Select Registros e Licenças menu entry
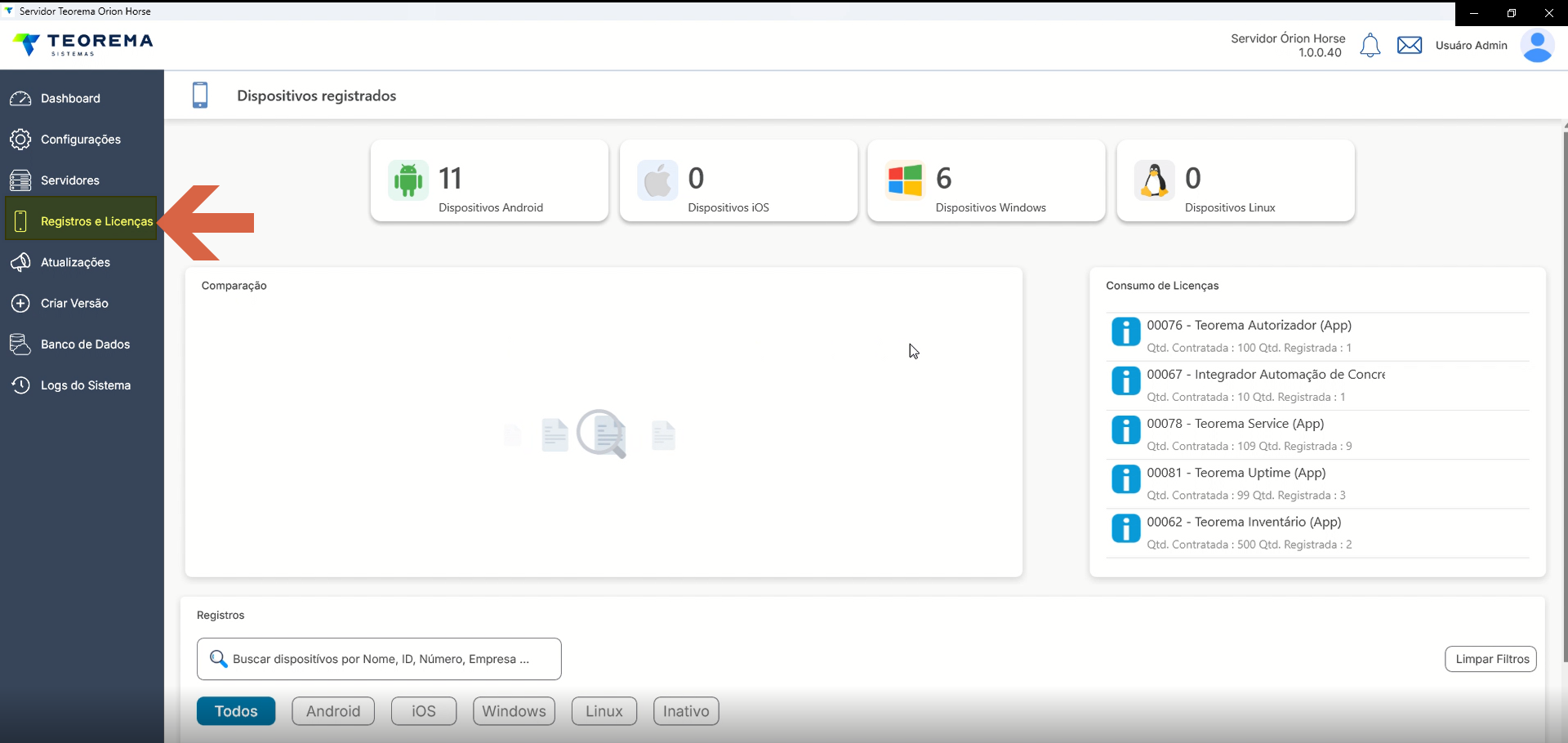1568x743 pixels. tap(81, 218)
